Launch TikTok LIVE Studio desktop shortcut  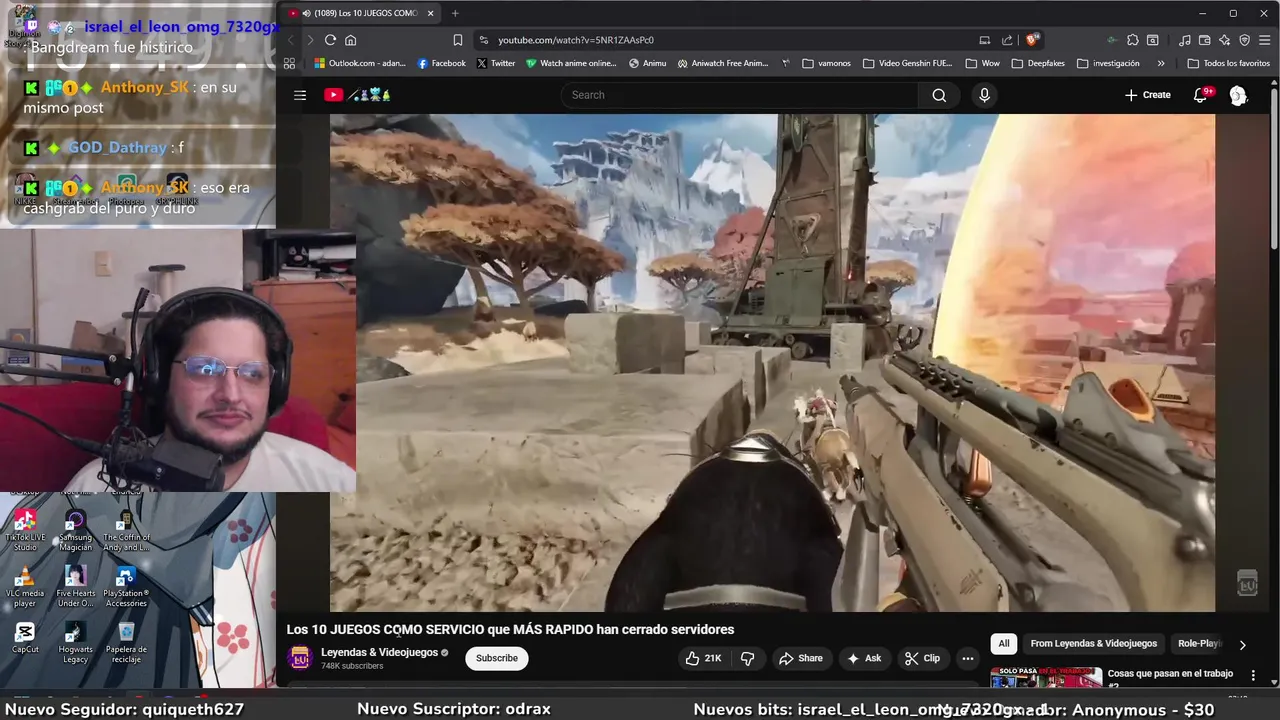coord(25,530)
